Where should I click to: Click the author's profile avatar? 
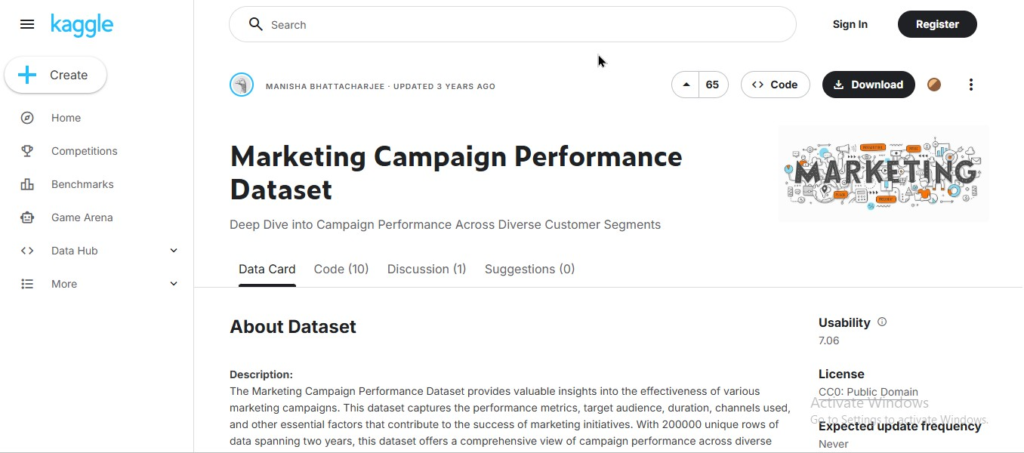[241, 85]
